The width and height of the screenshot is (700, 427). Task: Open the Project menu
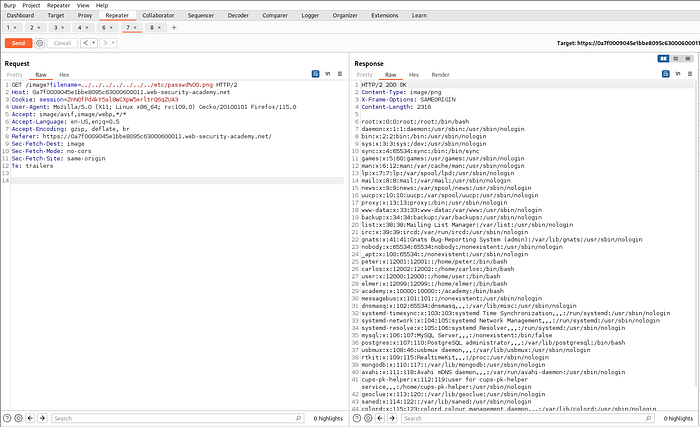[33, 5]
